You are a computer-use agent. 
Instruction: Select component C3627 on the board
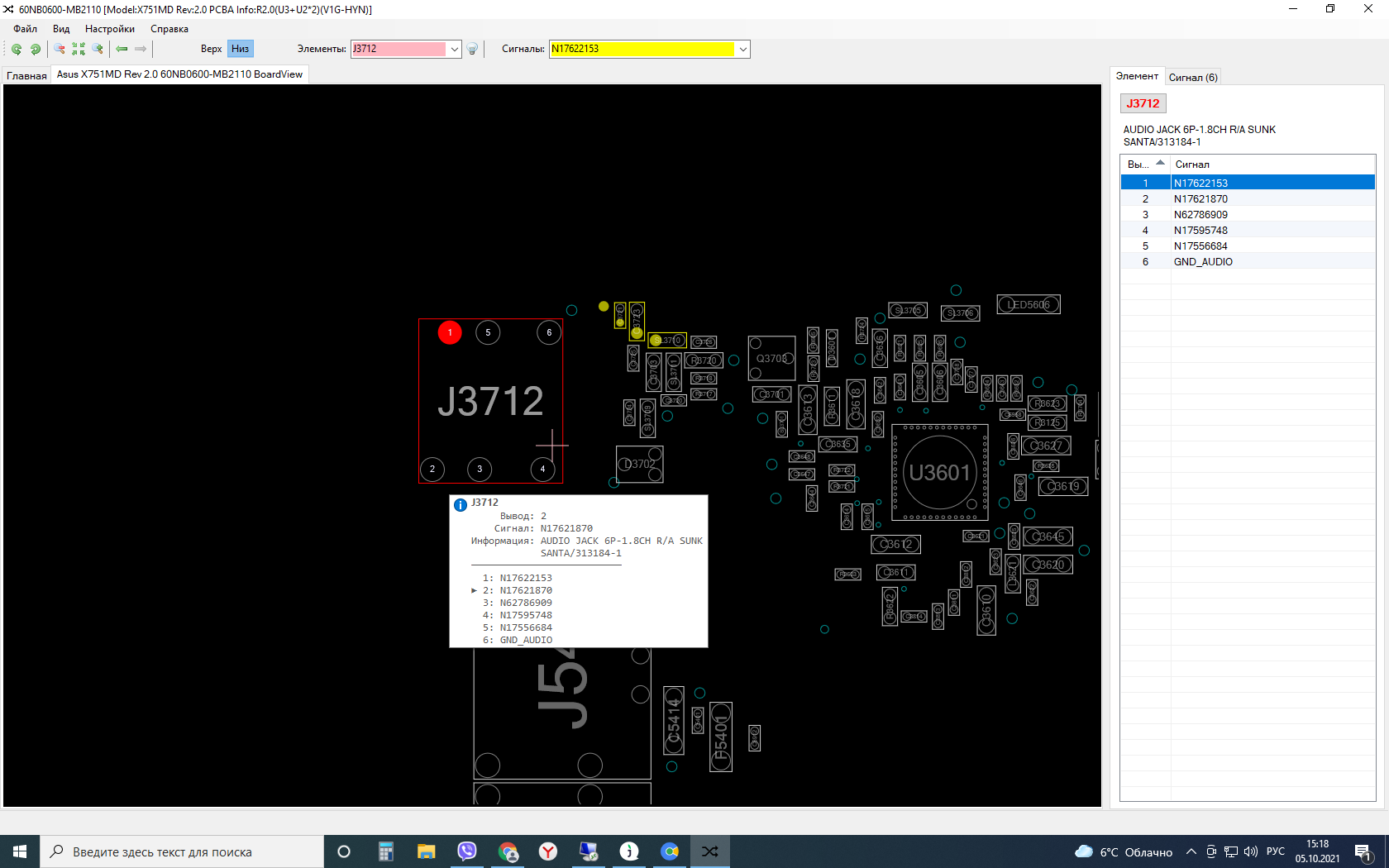1046,446
